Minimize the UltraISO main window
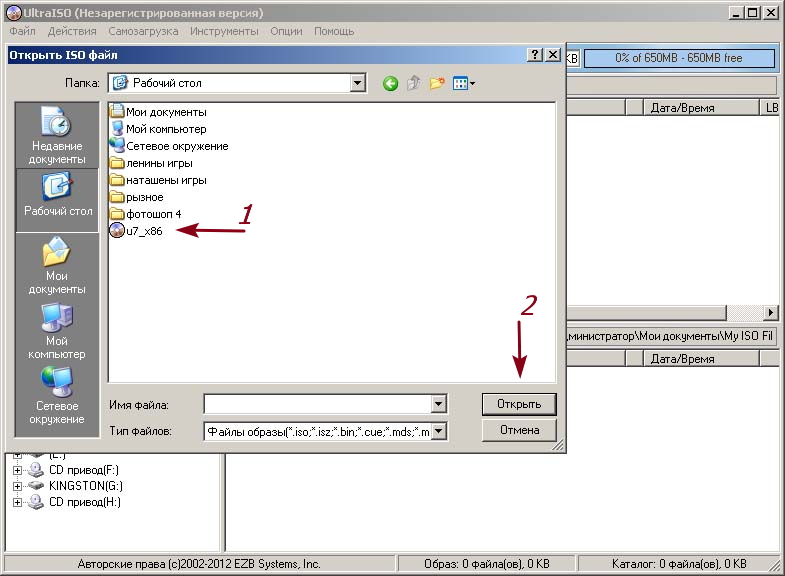The width and height of the screenshot is (785, 576). 735,13
